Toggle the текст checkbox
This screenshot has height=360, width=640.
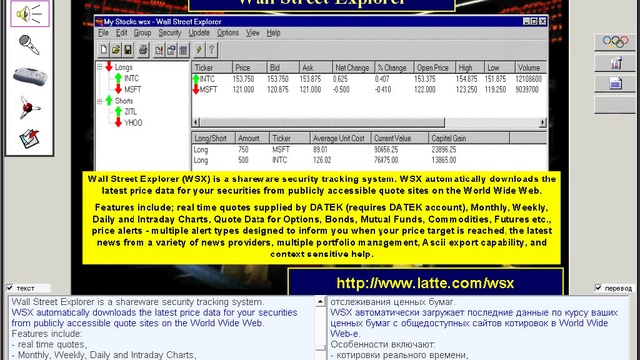pos(10,288)
